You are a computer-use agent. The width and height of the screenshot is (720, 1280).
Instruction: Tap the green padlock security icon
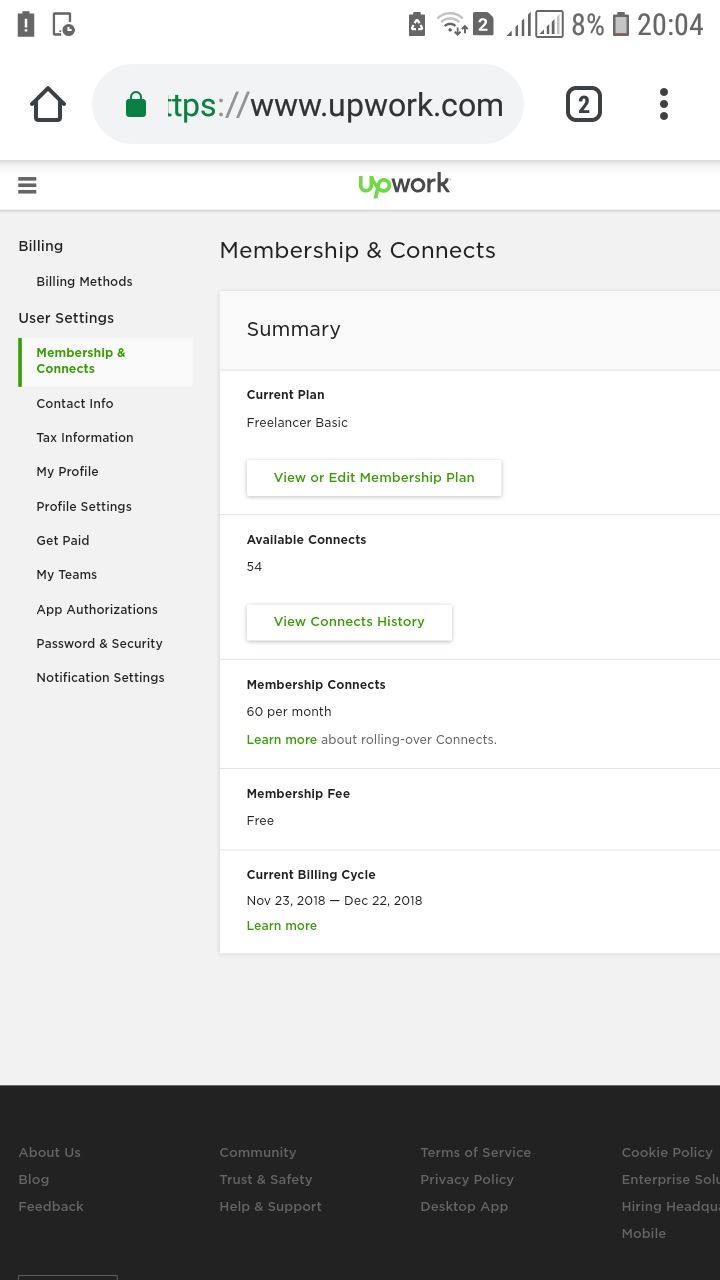click(x=136, y=105)
